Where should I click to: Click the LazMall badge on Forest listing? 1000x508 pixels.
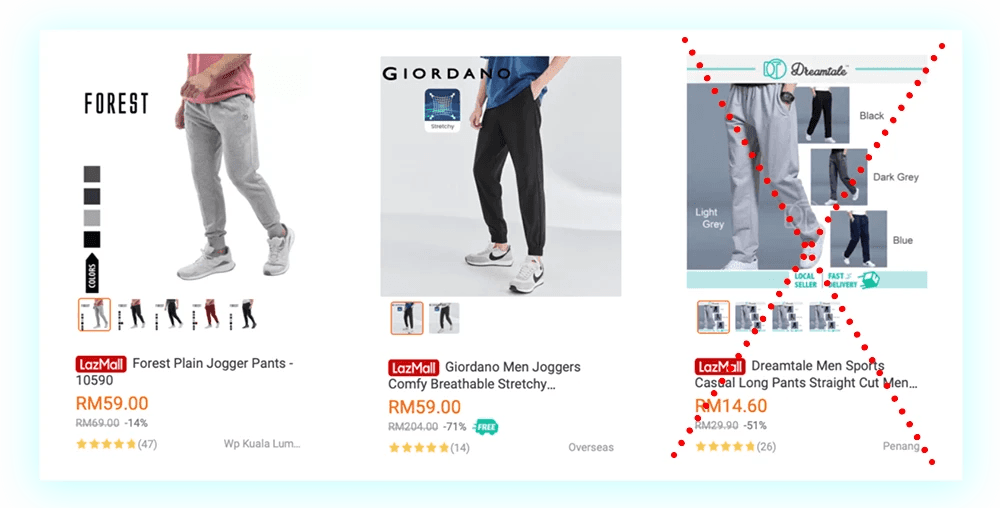pos(101,364)
